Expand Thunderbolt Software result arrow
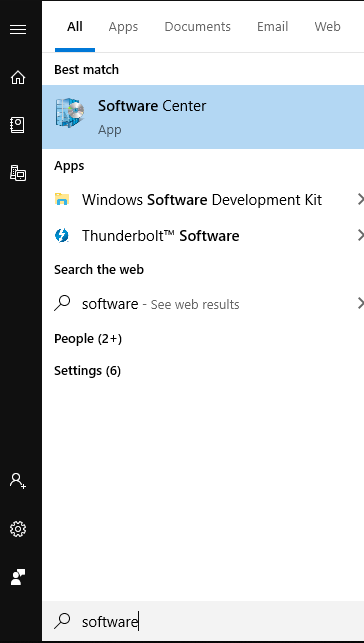Screen dimensions: 364x643 [x=360, y=235]
